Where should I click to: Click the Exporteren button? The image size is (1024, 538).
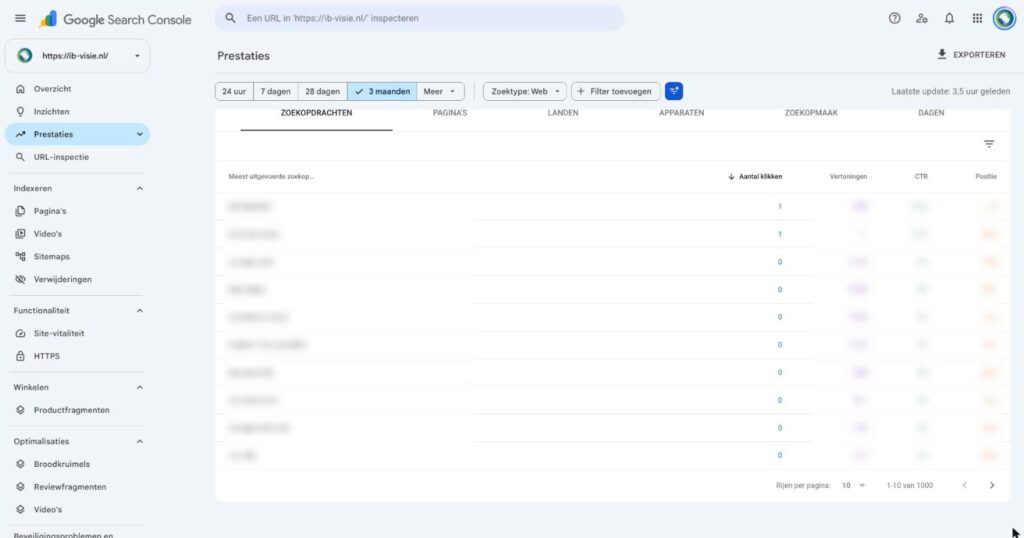click(972, 55)
